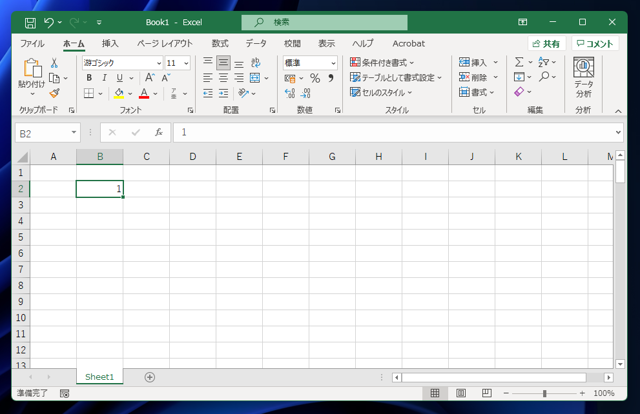Viewport: 640px width, 414px height.
Task: Open the font size dropdown
Action: pyautogui.click(x=186, y=63)
